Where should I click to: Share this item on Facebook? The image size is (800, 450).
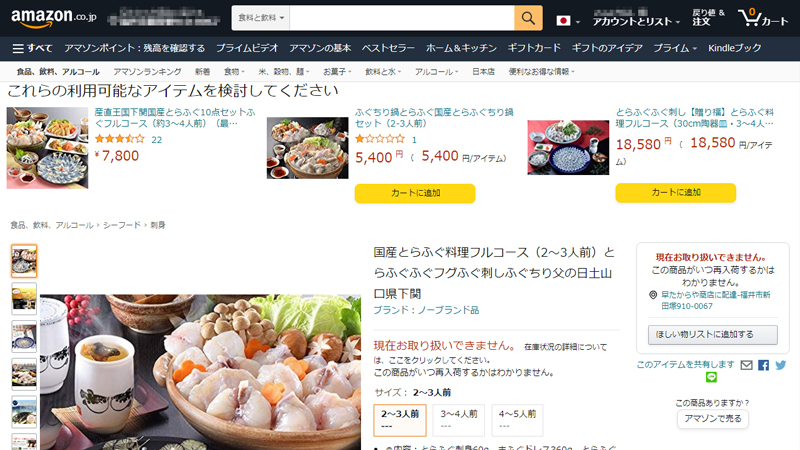763,365
